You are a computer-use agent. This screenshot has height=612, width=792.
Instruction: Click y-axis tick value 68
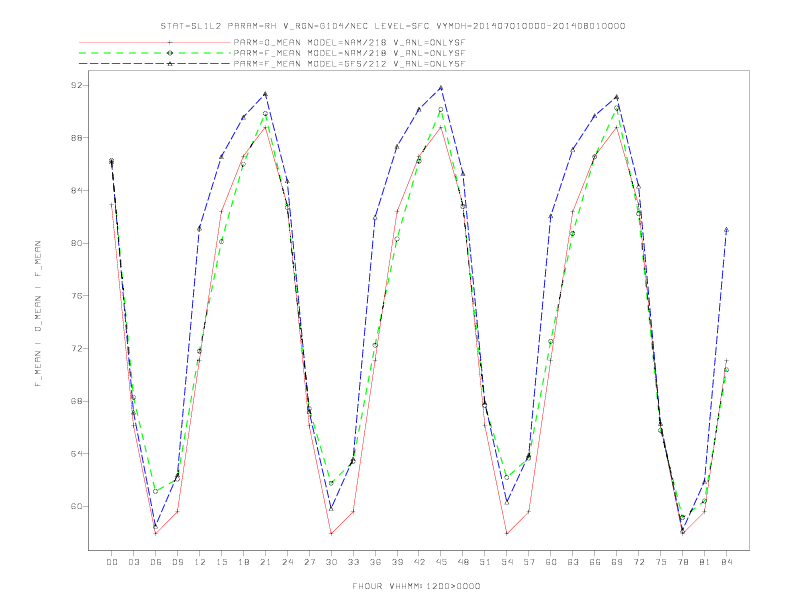click(76, 401)
